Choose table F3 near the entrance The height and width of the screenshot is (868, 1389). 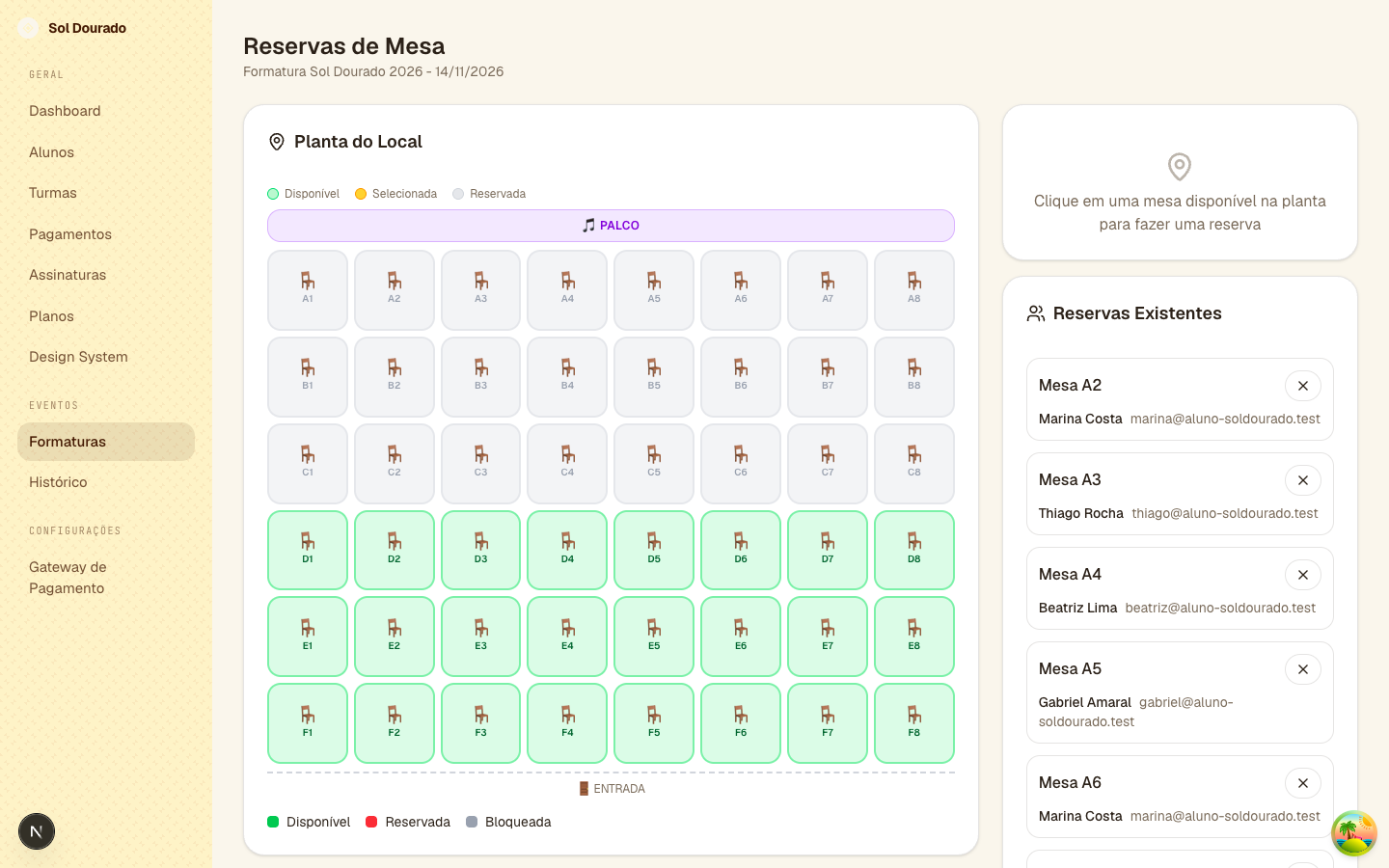click(x=481, y=723)
